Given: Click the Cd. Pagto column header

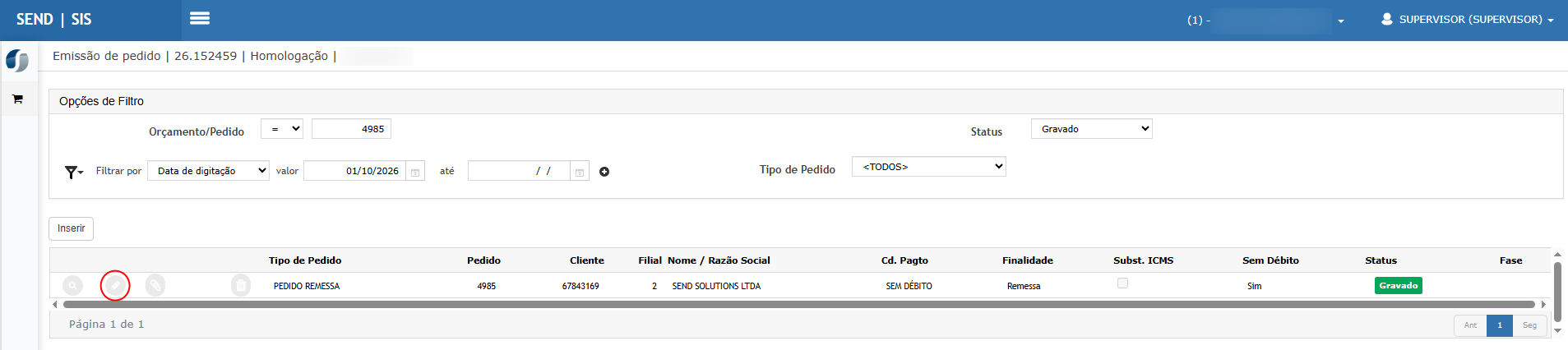Looking at the screenshot, I should click(x=904, y=260).
